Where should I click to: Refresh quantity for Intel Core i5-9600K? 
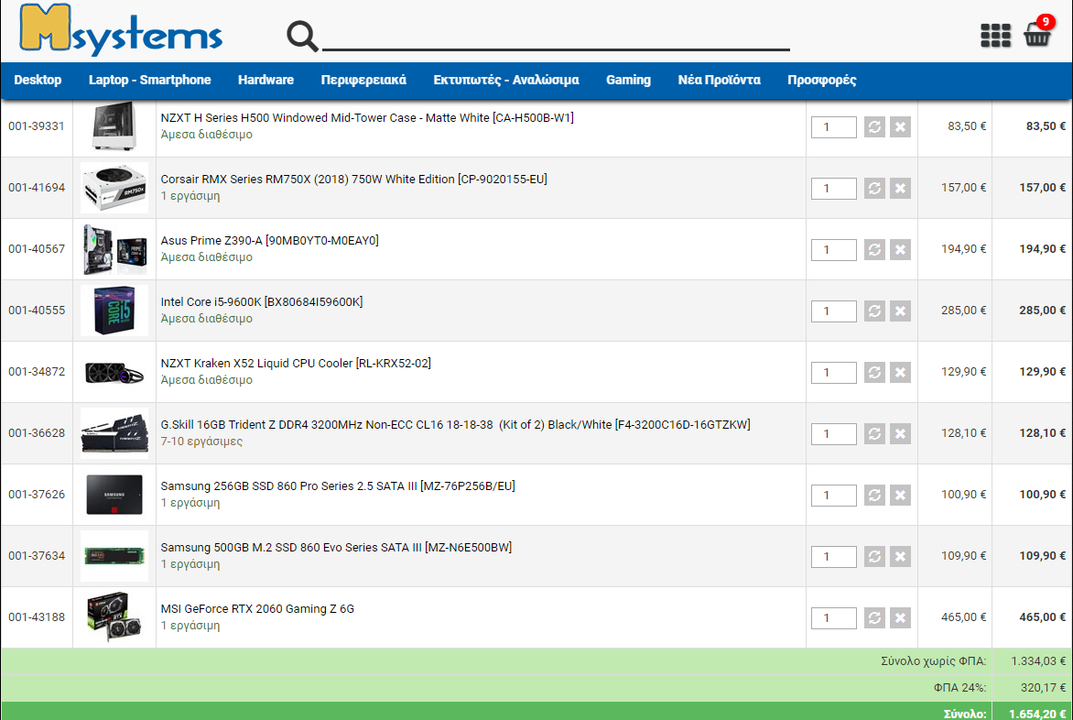[x=874, y=311]
